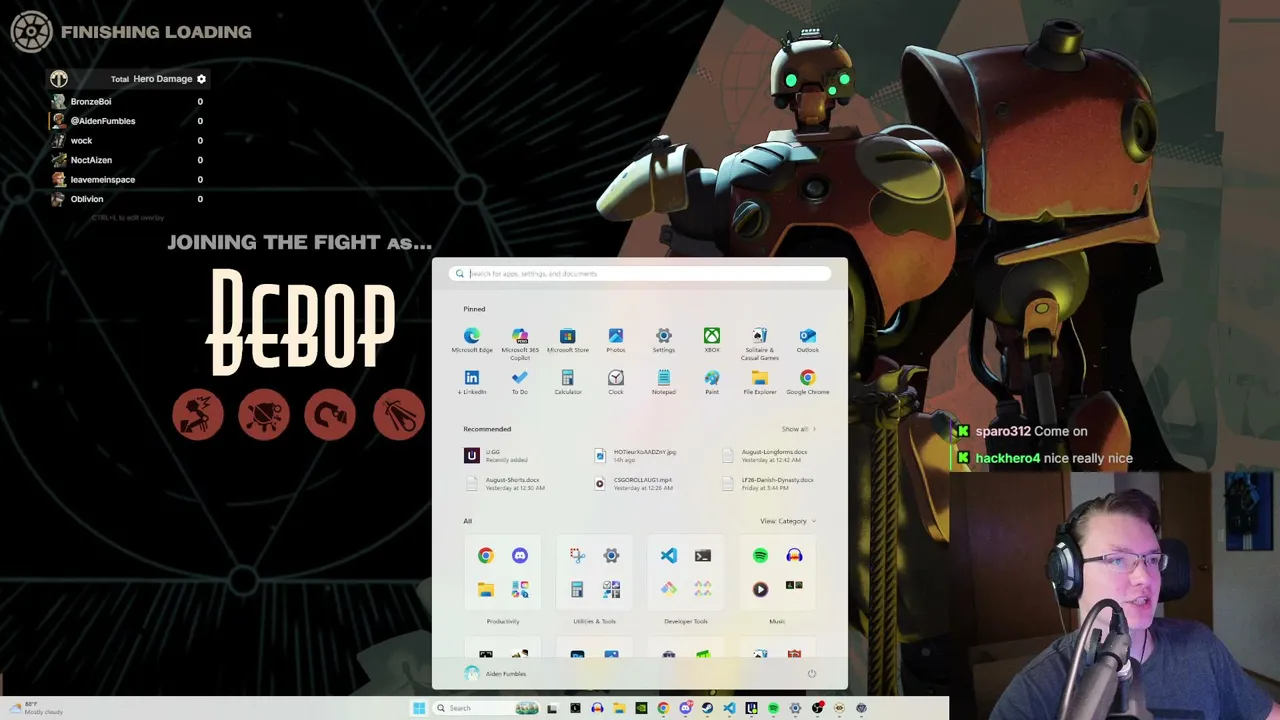Select leavemeinspace in damage overlay

(x=128, y=180)
